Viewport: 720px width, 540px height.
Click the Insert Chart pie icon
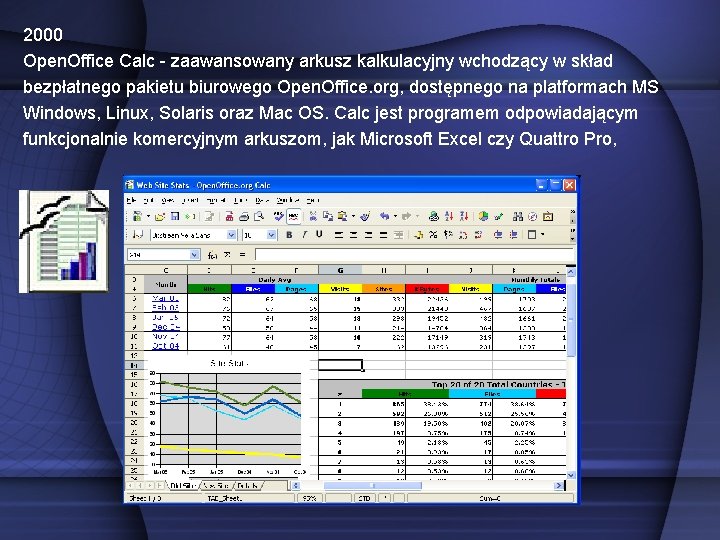pos(483,216)
